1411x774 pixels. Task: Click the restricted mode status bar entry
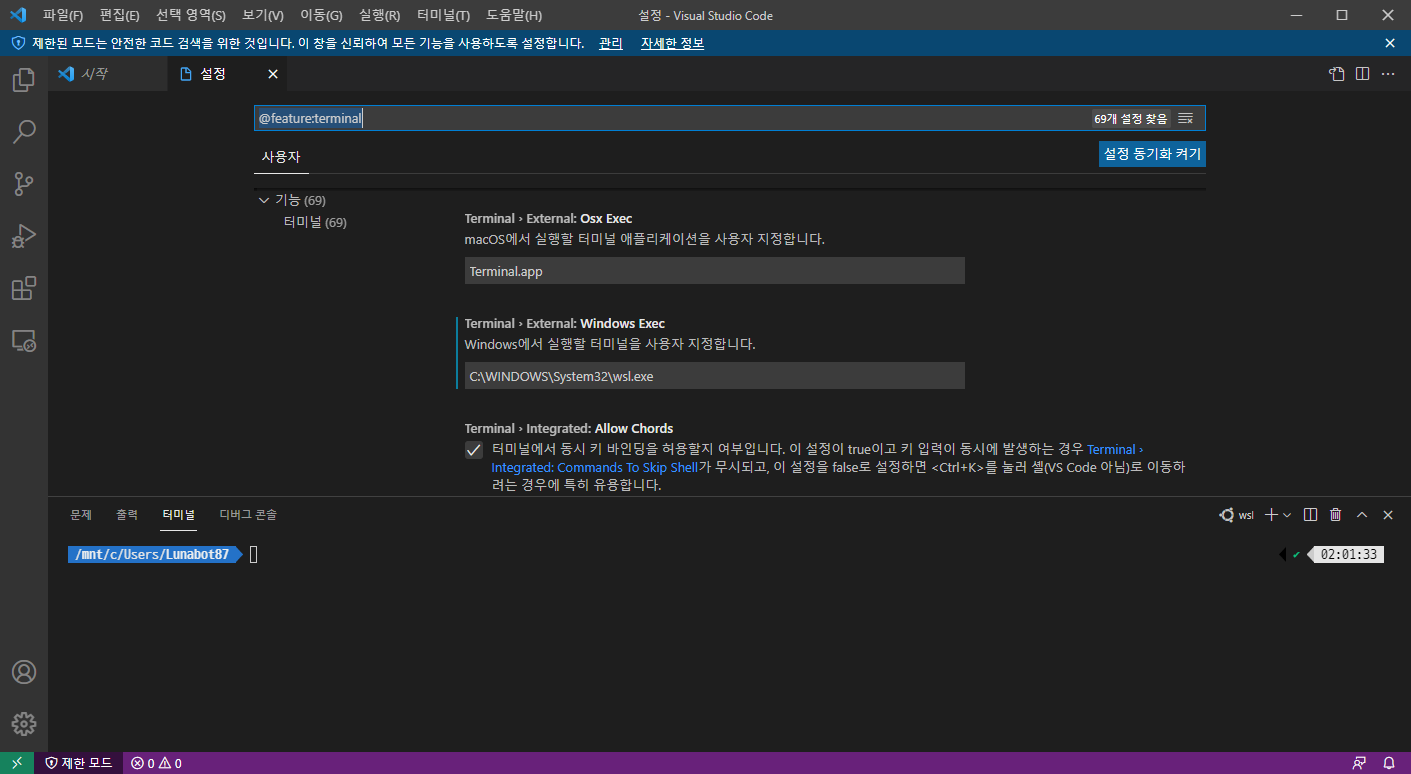tap(79, 763)
